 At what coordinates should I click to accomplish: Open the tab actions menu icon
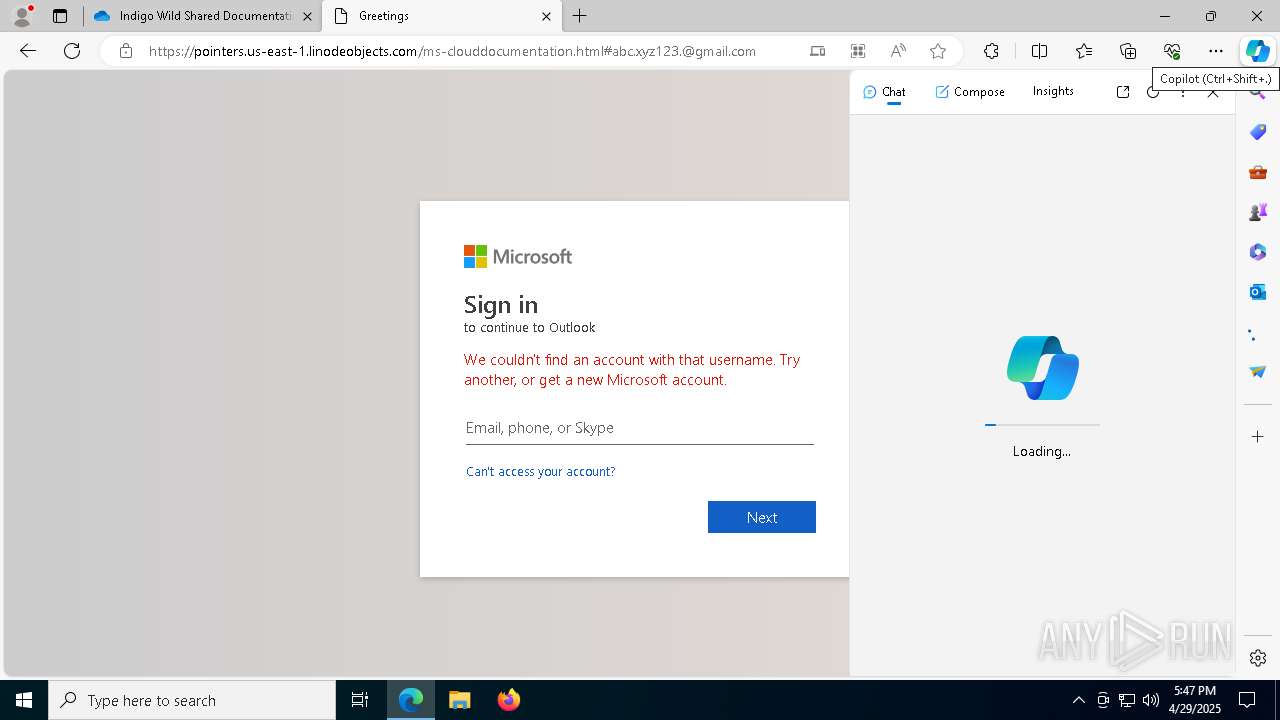tap(60, 16)
